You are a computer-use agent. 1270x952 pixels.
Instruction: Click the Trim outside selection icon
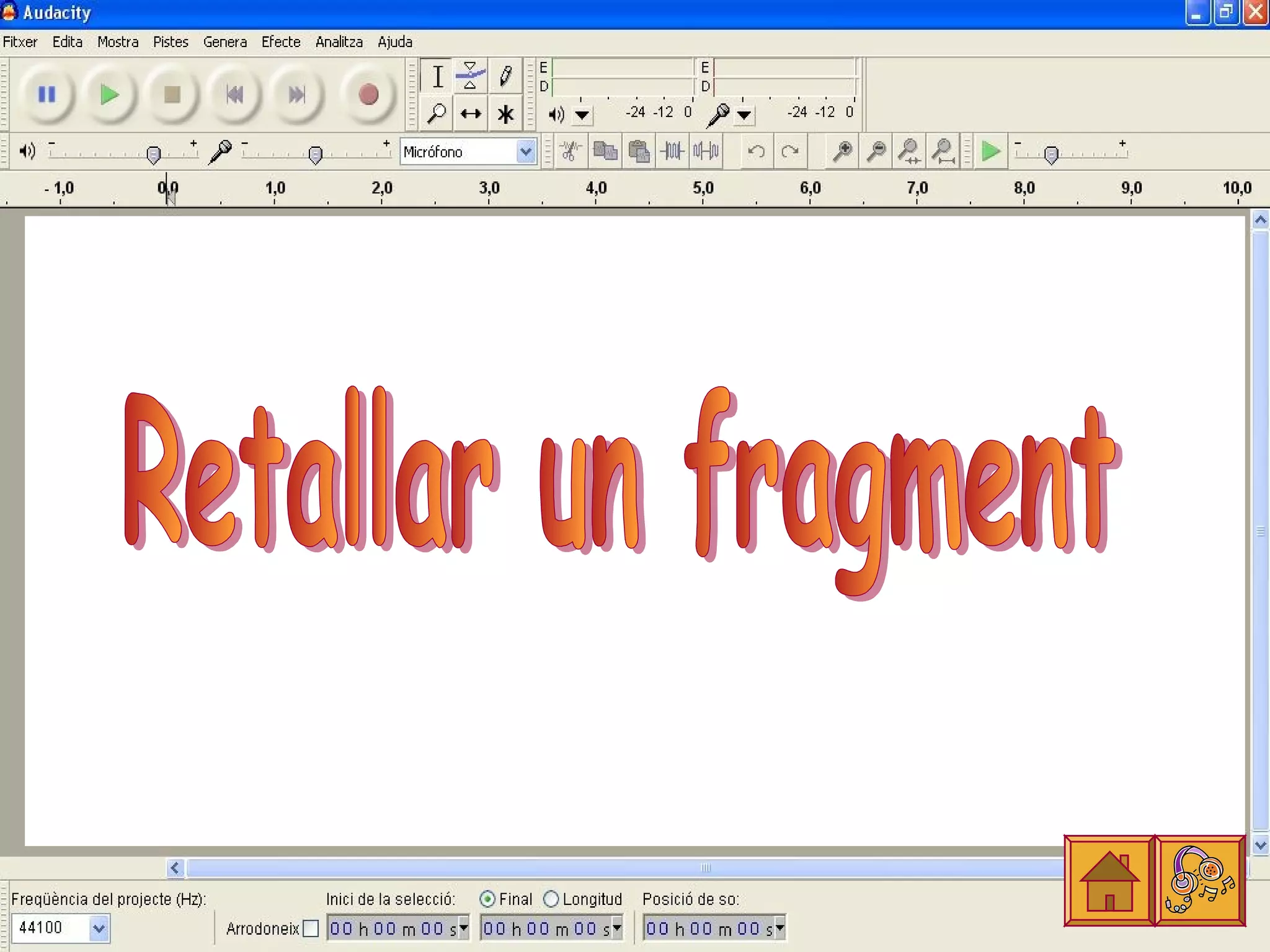coord(672,151)
